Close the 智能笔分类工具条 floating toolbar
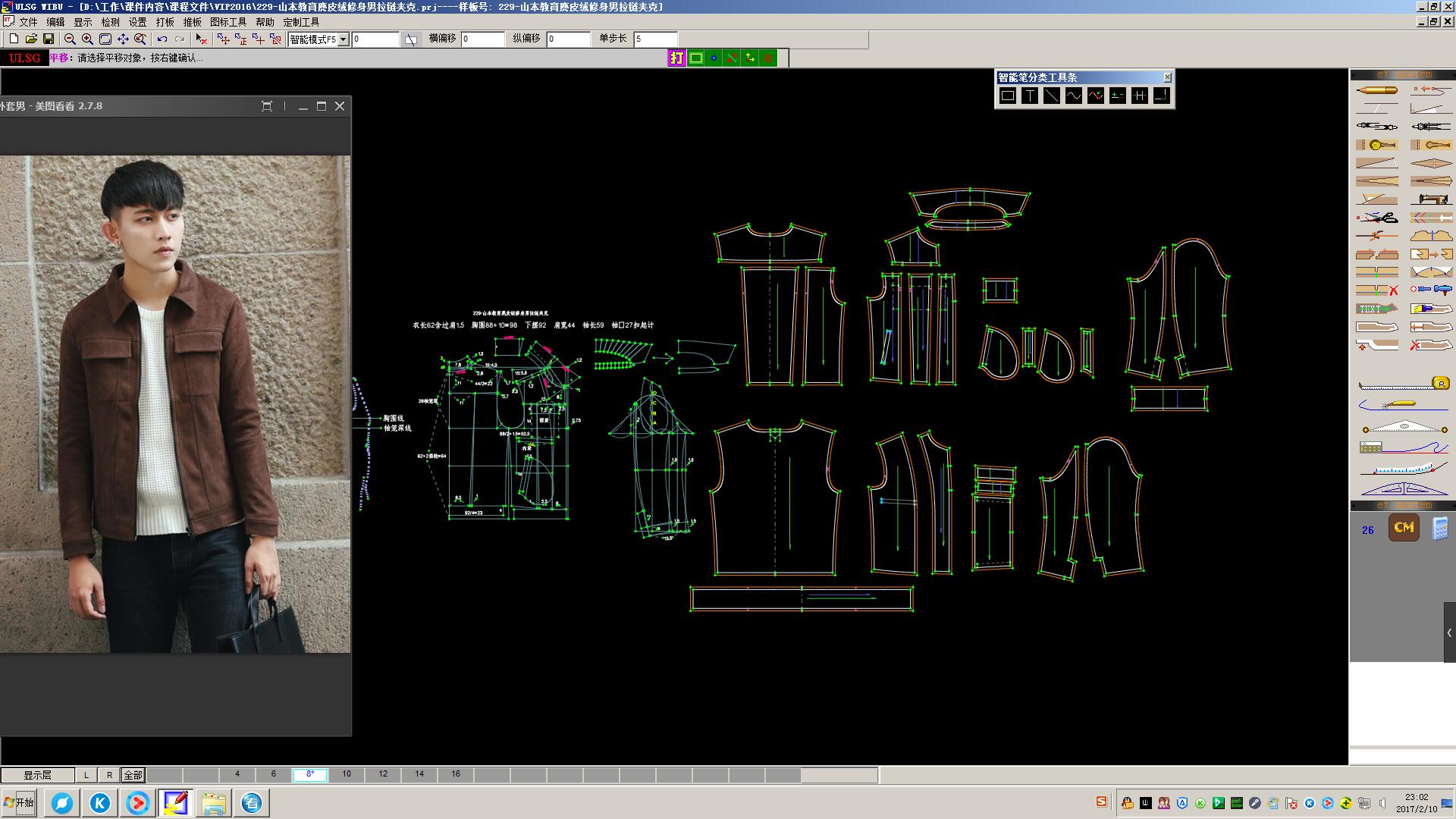Screen dimensions: 1456x819 point(1167,77)
